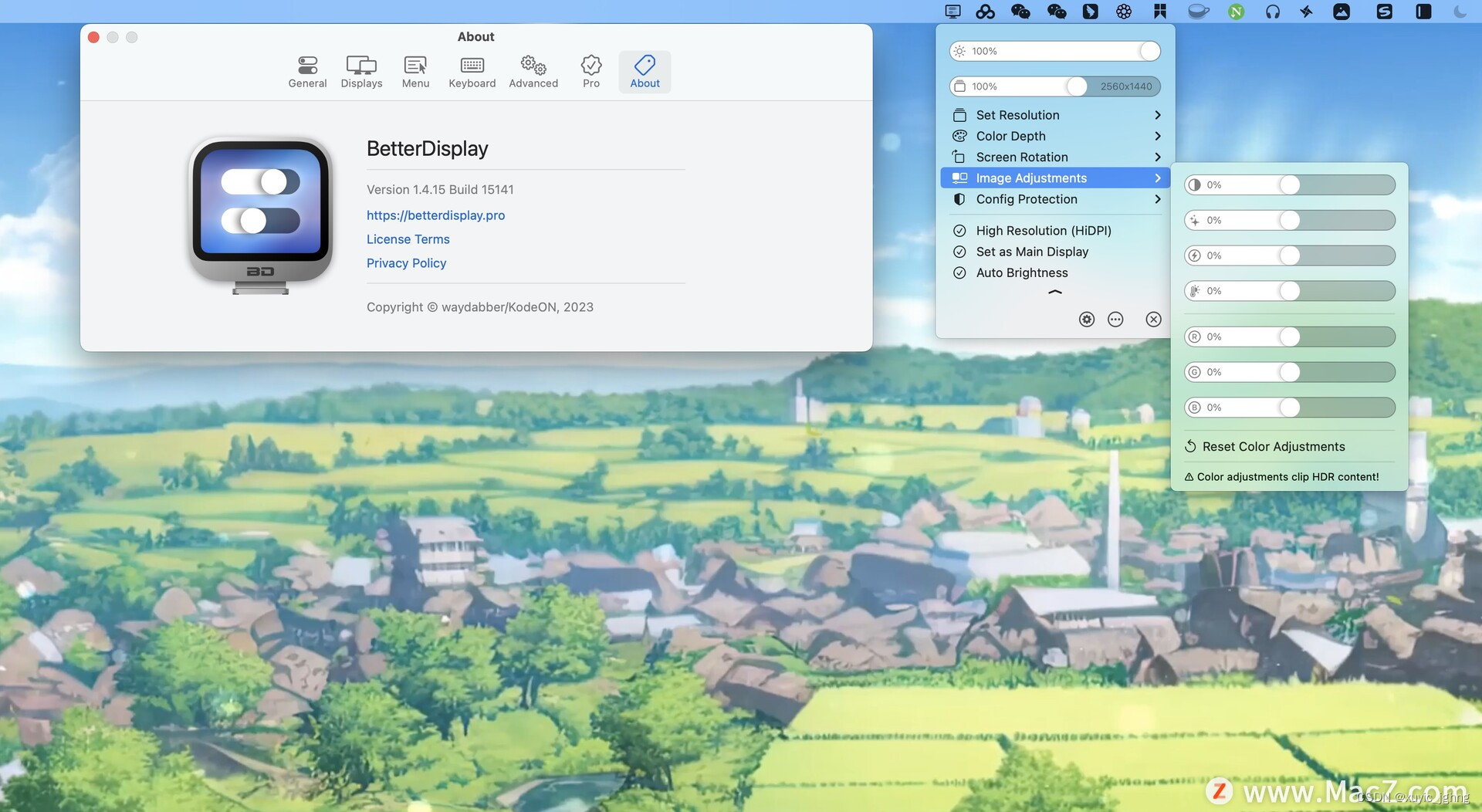Close the About window with red button
The height and width of the screenshot is (812, 1482).
pos(93,37)
